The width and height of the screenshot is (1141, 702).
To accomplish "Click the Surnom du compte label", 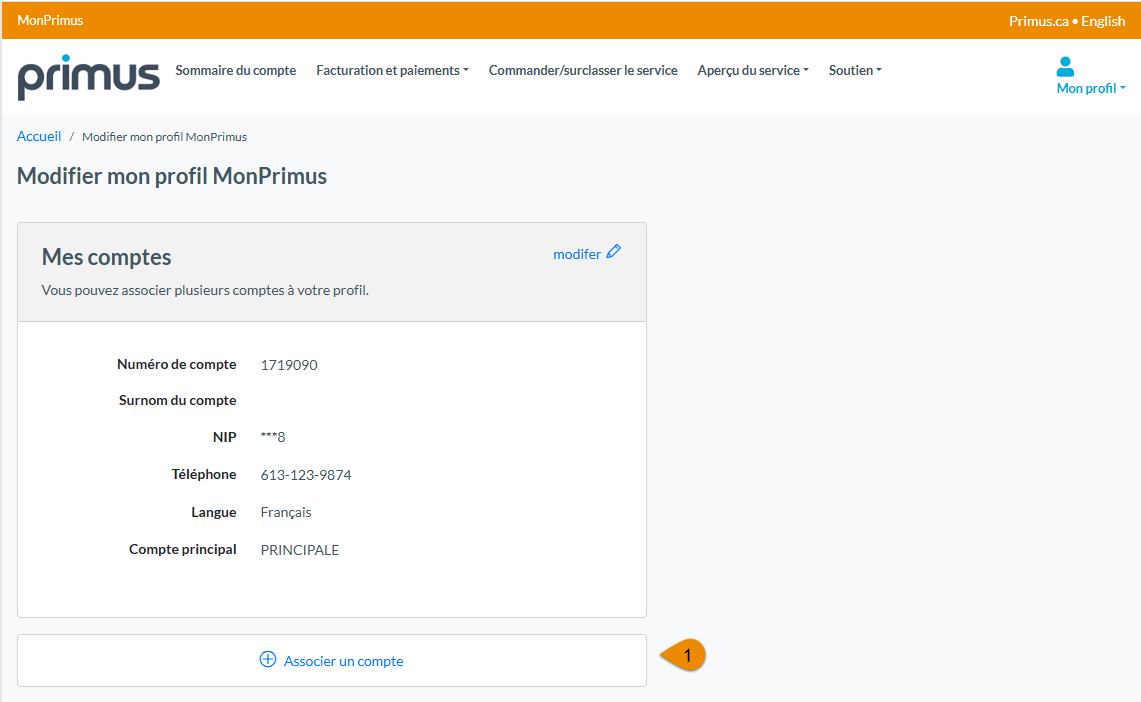I will [x=178, y=400].
